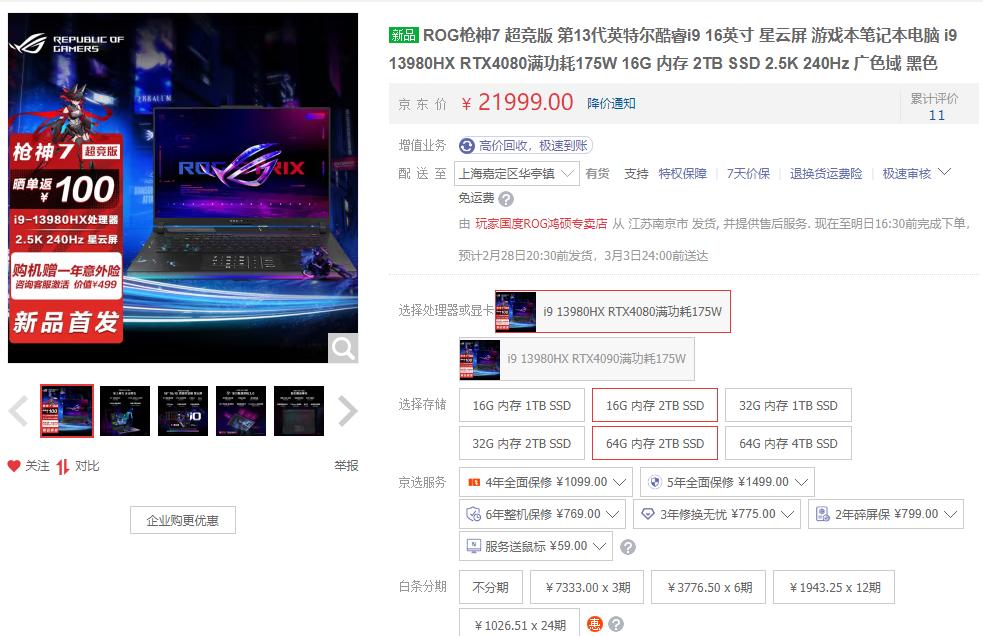Click help icon beside mouse service option
The width and height of the screenshot is (983, 636).
pos(628,547)
